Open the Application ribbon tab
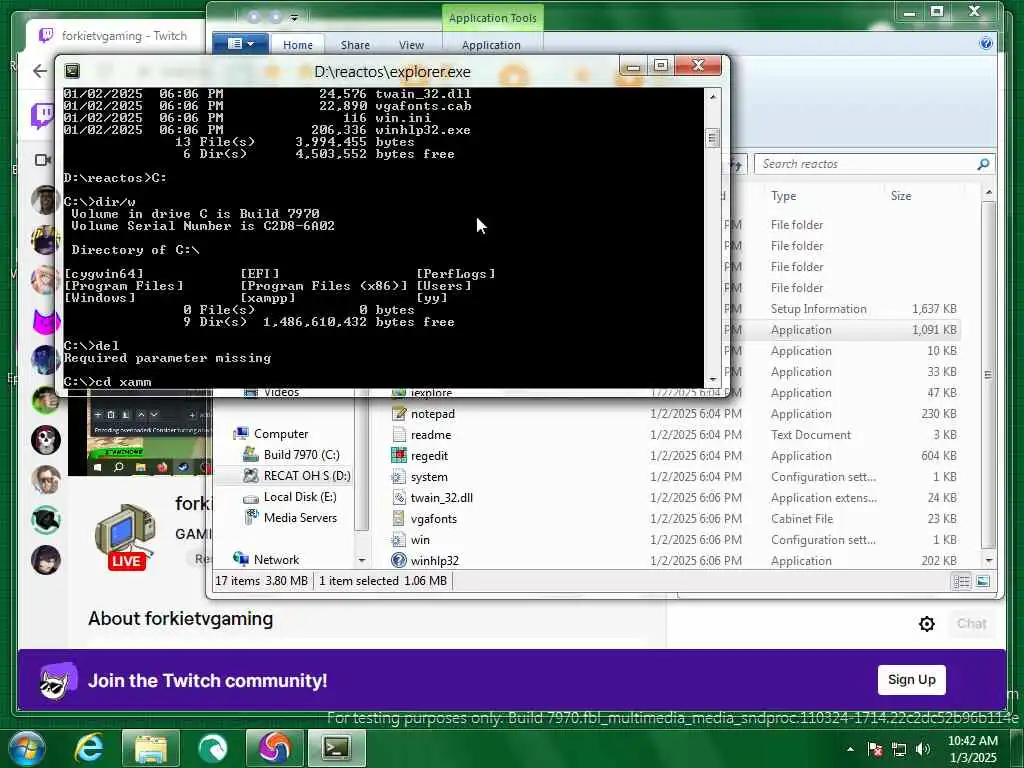 tap(491, 45)
